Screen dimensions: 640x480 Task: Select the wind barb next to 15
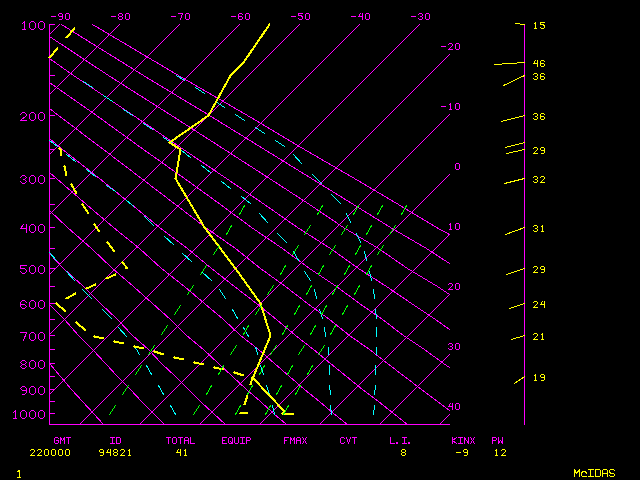[x=518, y=24]
